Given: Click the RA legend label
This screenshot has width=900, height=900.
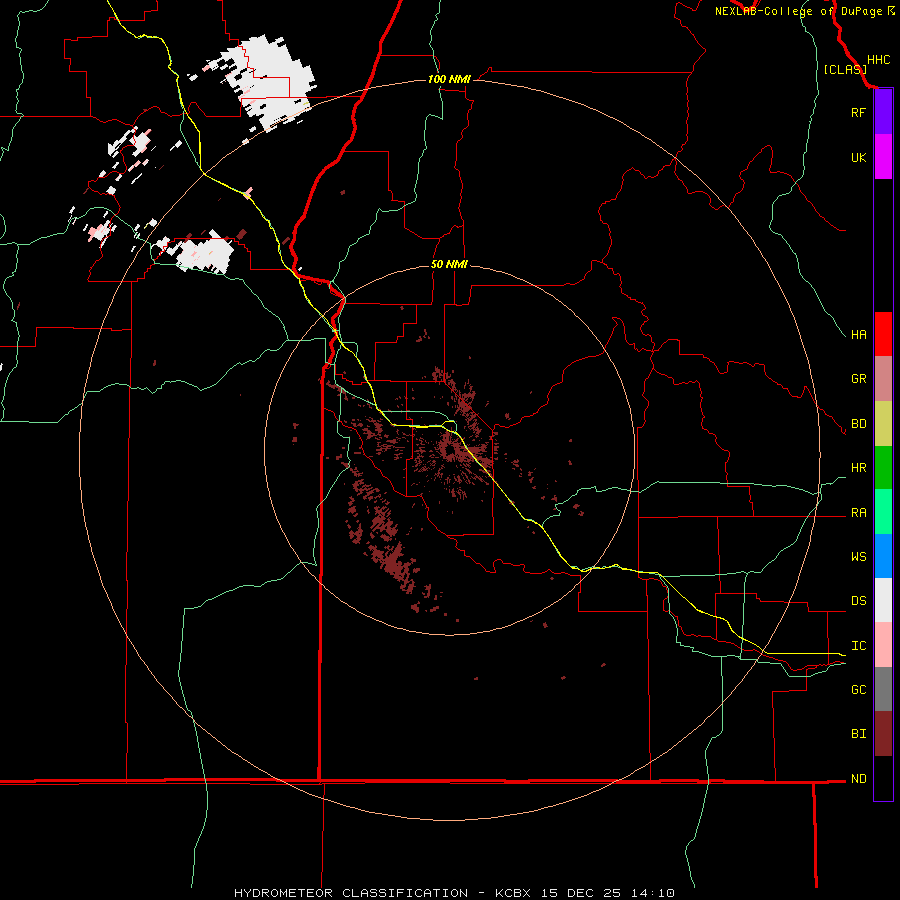Looking at the screenshot, I should 859,513.
